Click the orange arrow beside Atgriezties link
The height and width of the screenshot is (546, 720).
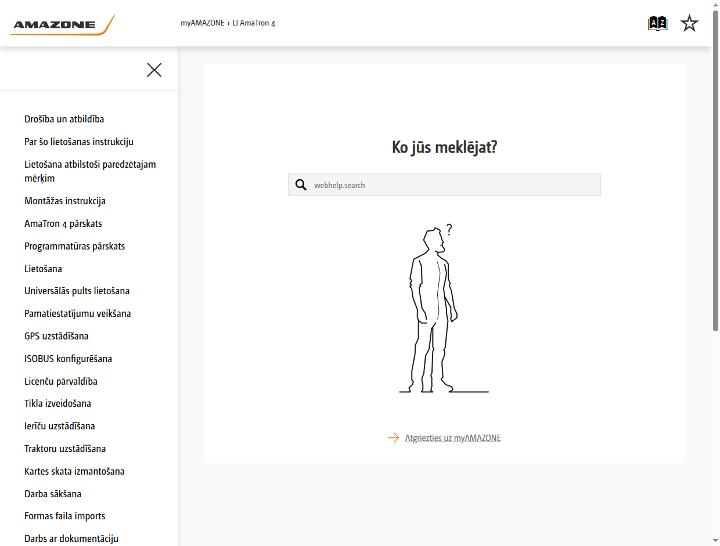coord(393,438)
